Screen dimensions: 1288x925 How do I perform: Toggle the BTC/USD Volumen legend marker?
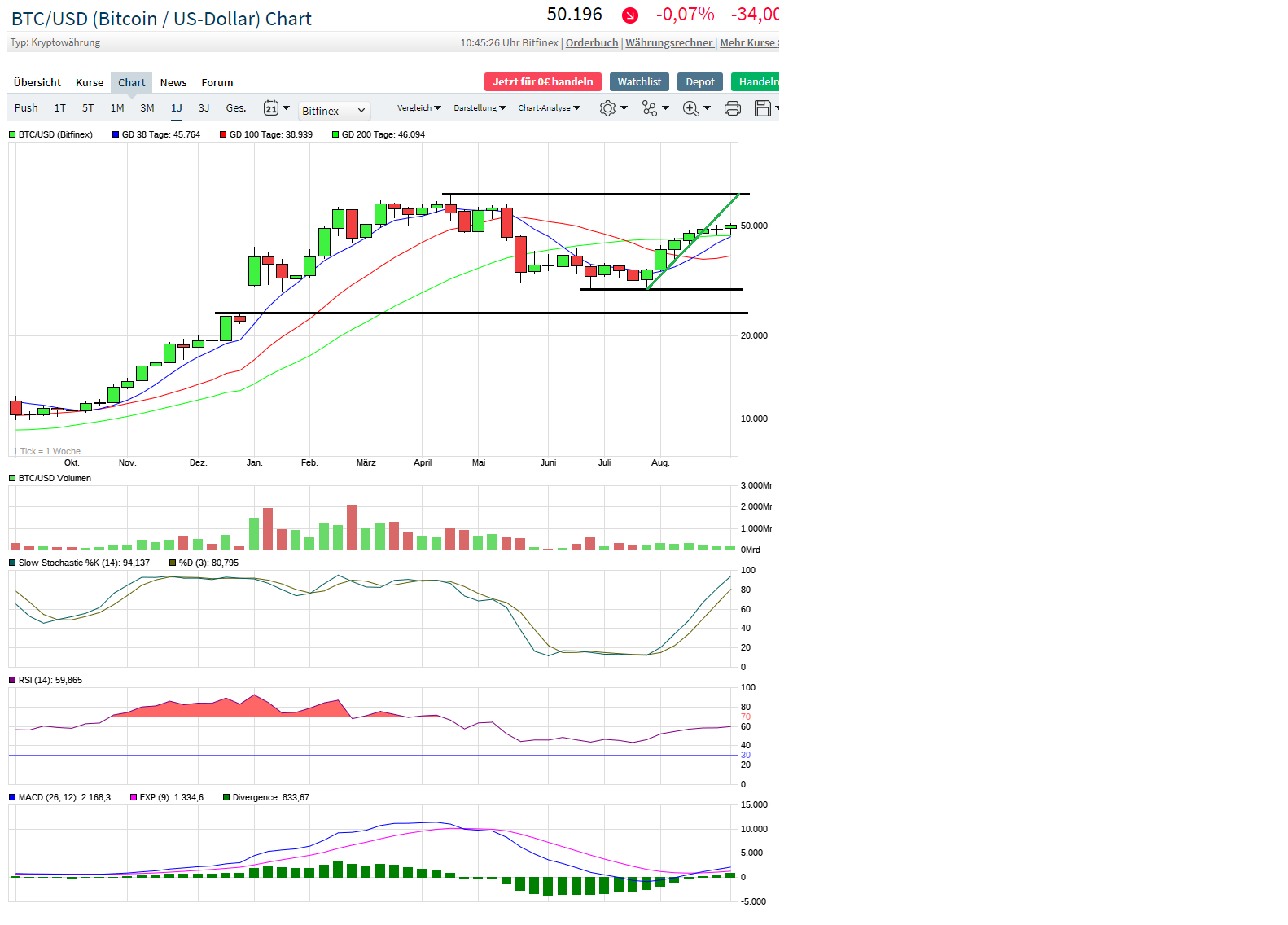[12, 479]
